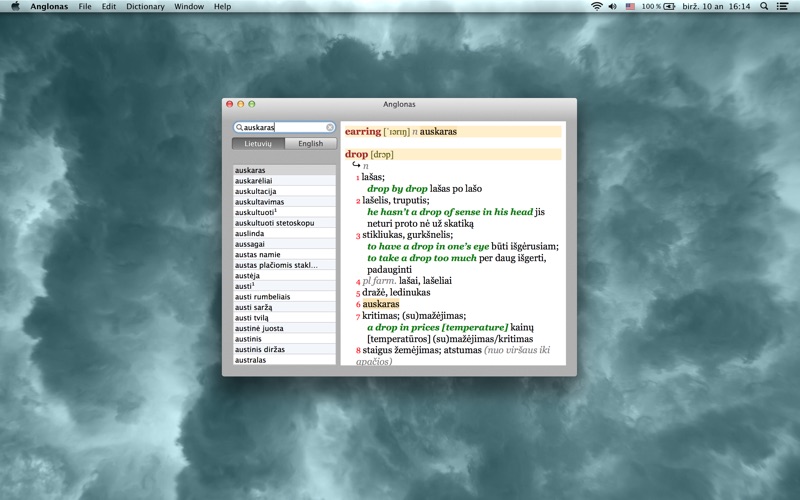Select 'austi rumbeliais' in the word list
Image resolution: width=800 pixels, height=500 pixels.
tap(284, 296)
